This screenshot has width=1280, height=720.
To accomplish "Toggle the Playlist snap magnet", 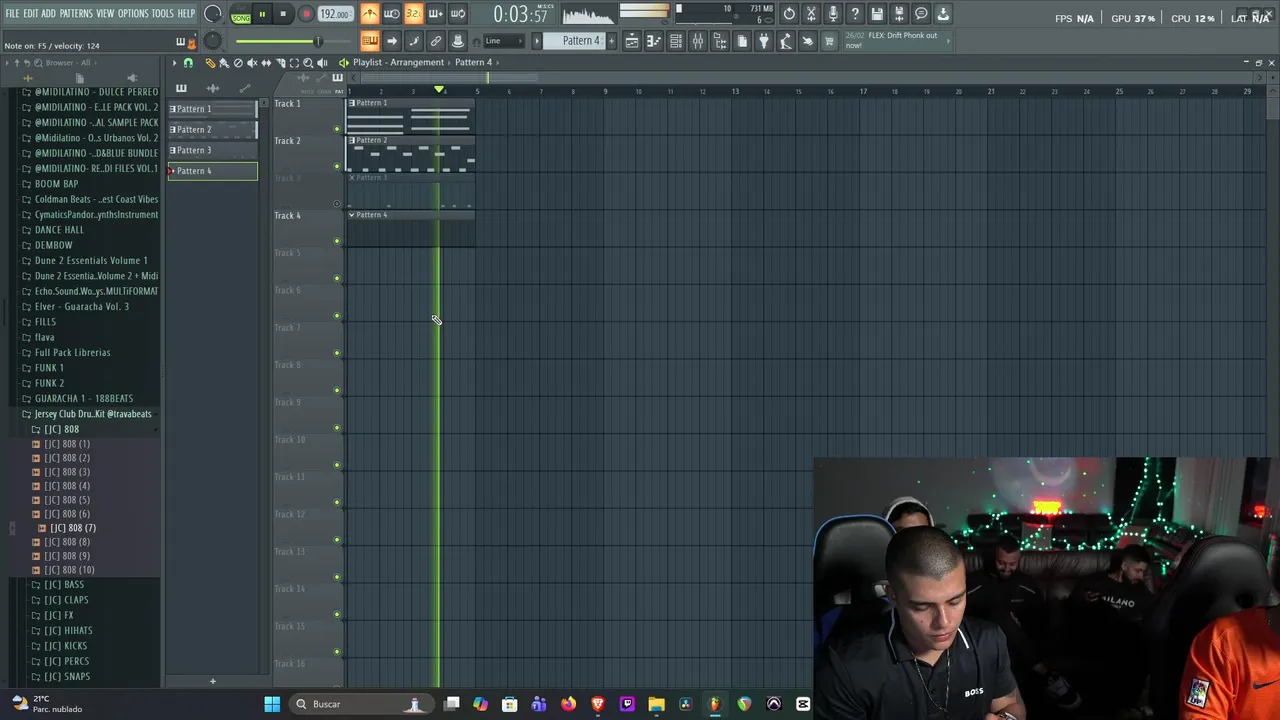I will pos(188,63).
